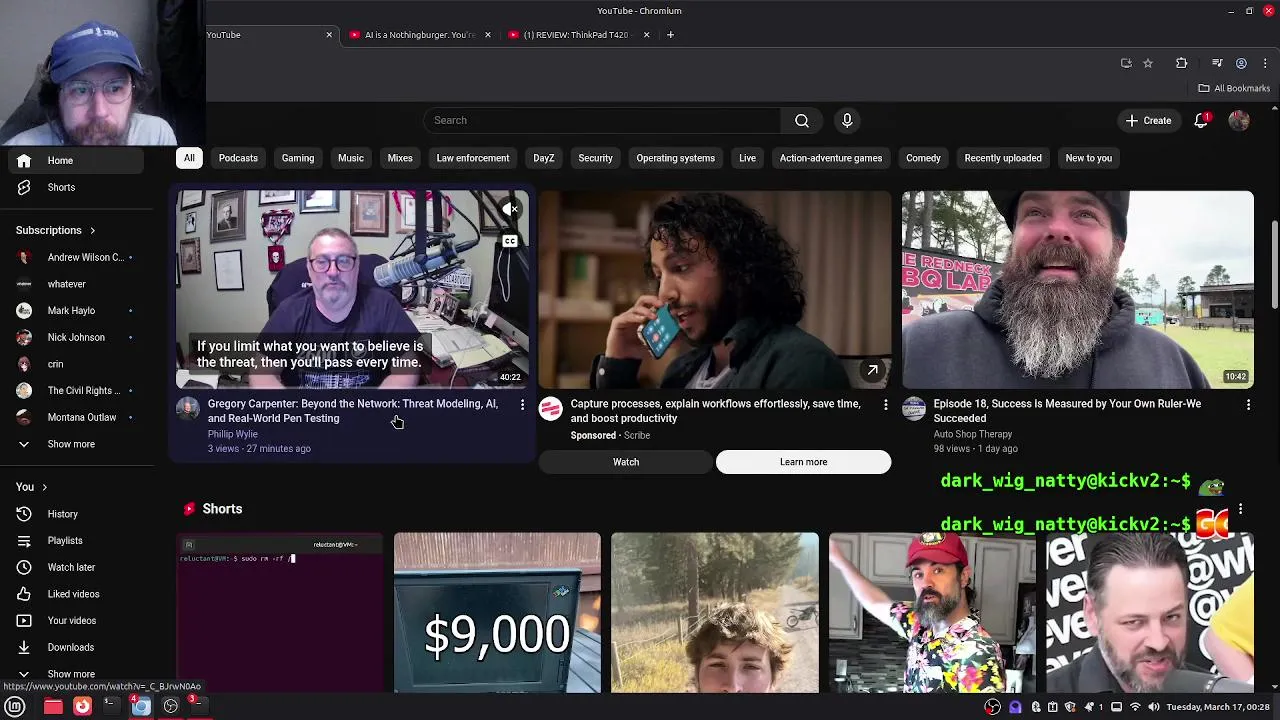
Task: Open the All Bookmarks folder
Action: [1234, 88]
